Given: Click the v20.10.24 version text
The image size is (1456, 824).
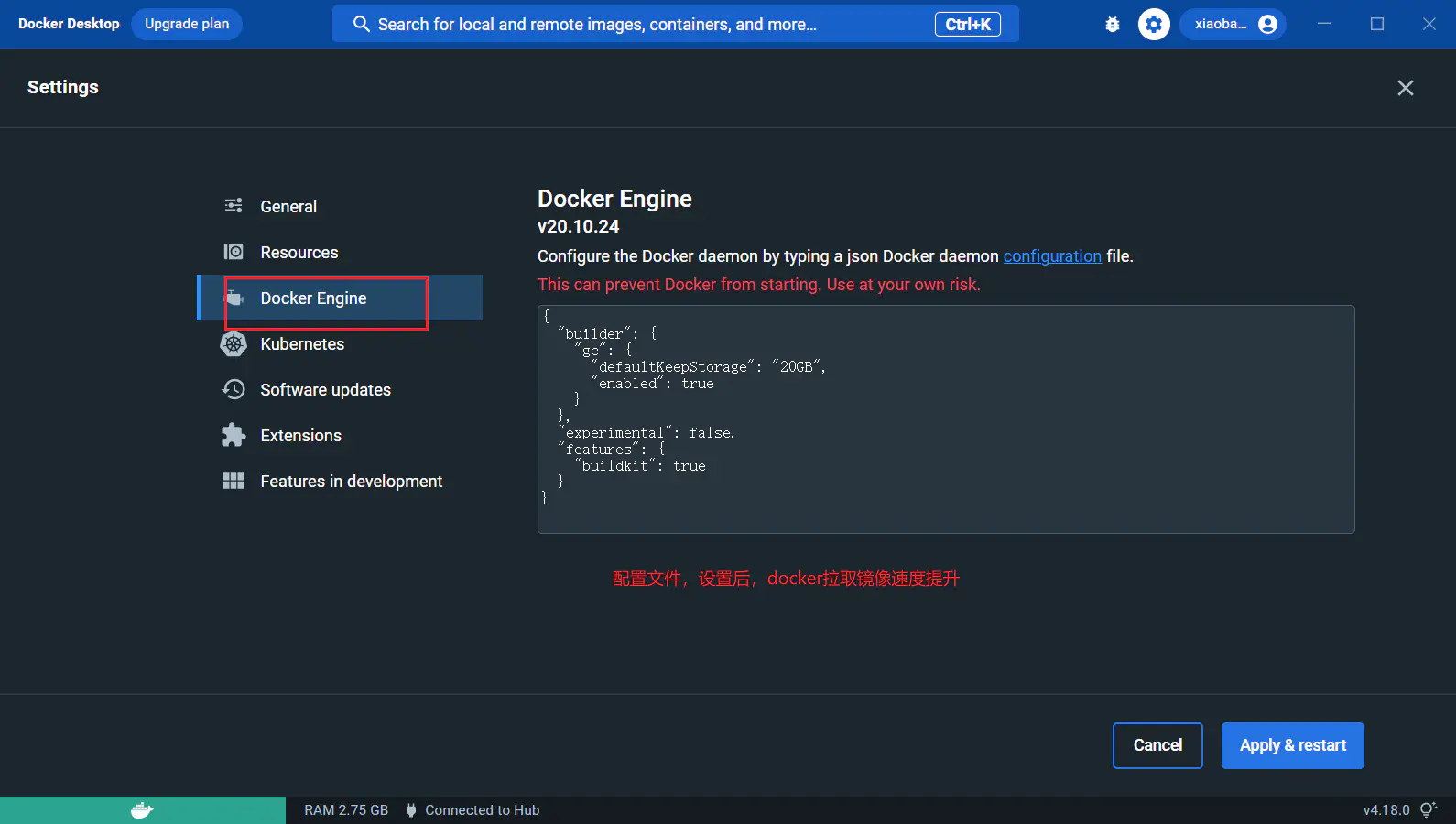Looking at the screenshot, I should 578,226.
